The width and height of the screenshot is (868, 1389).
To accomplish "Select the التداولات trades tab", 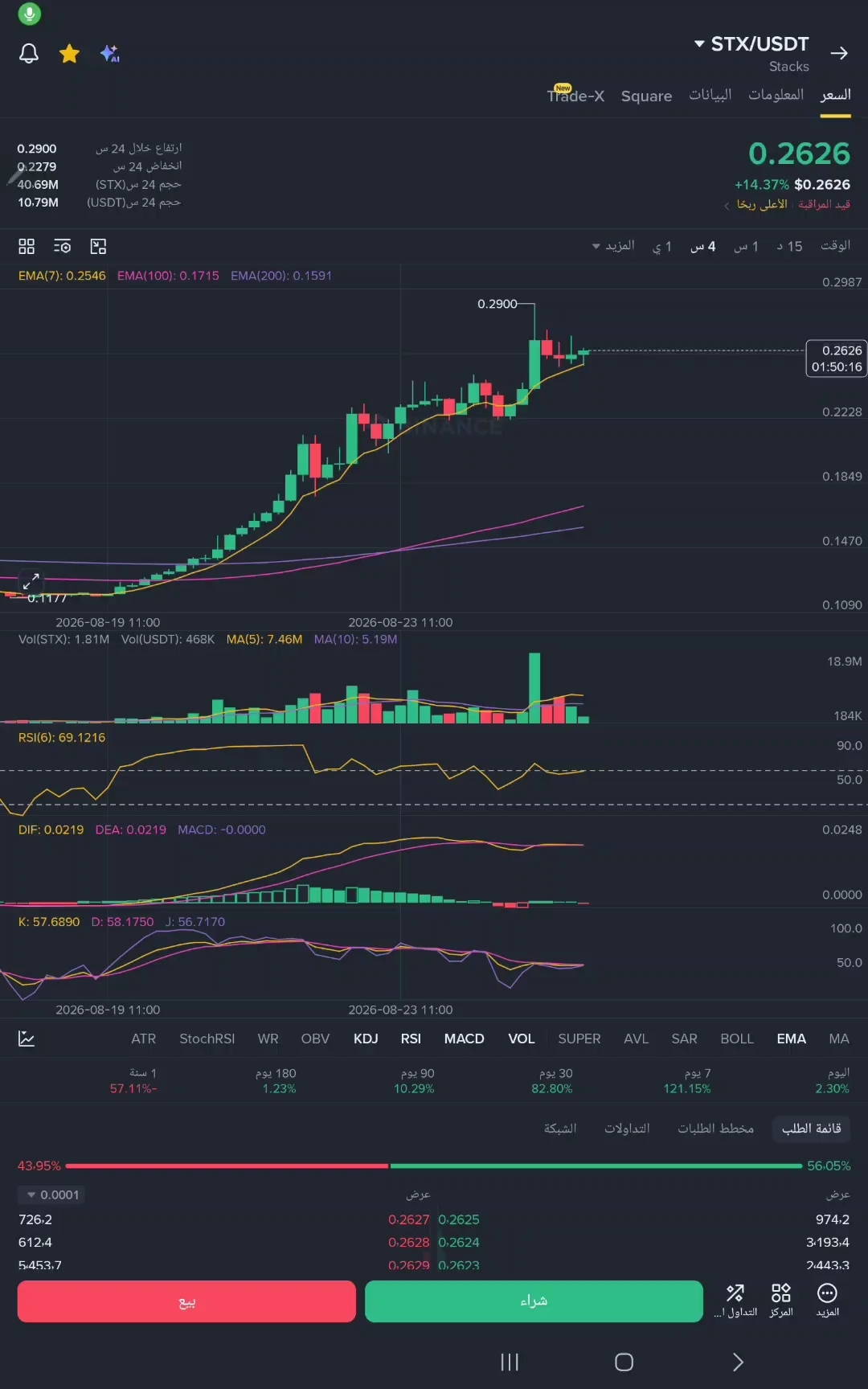I will [x=627, y=1129].
